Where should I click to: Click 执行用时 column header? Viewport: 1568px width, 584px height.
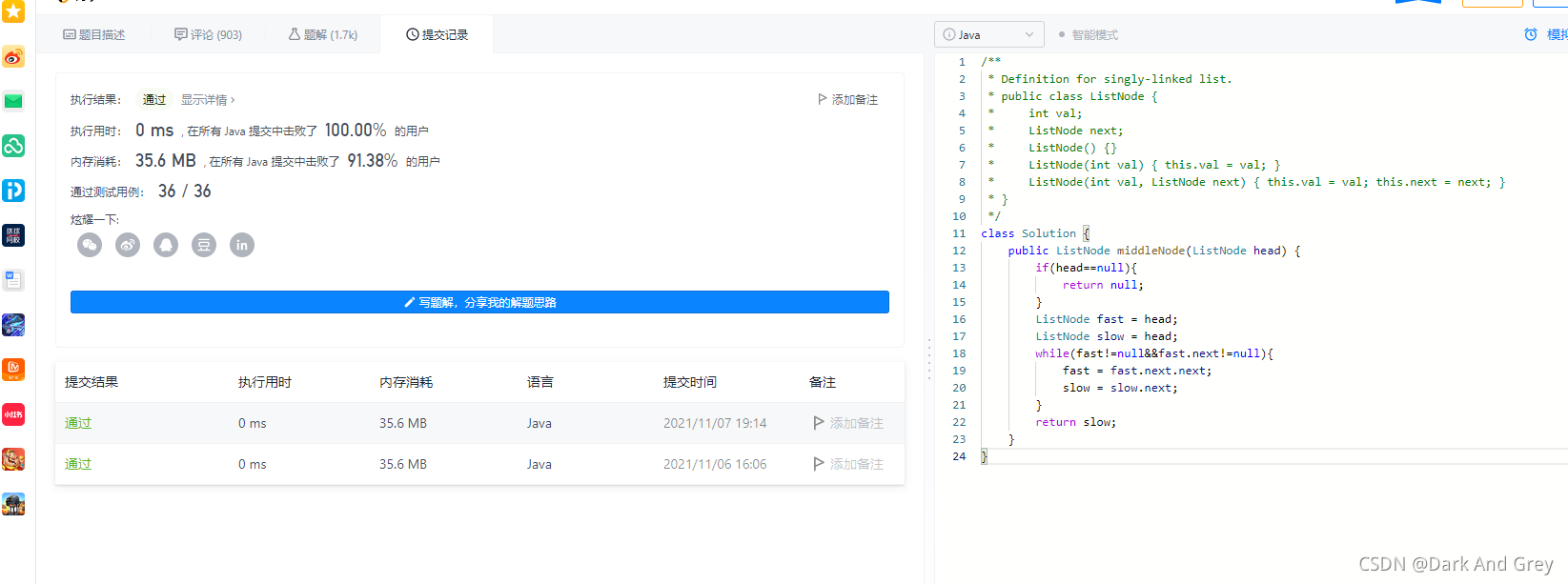(265, 382)
